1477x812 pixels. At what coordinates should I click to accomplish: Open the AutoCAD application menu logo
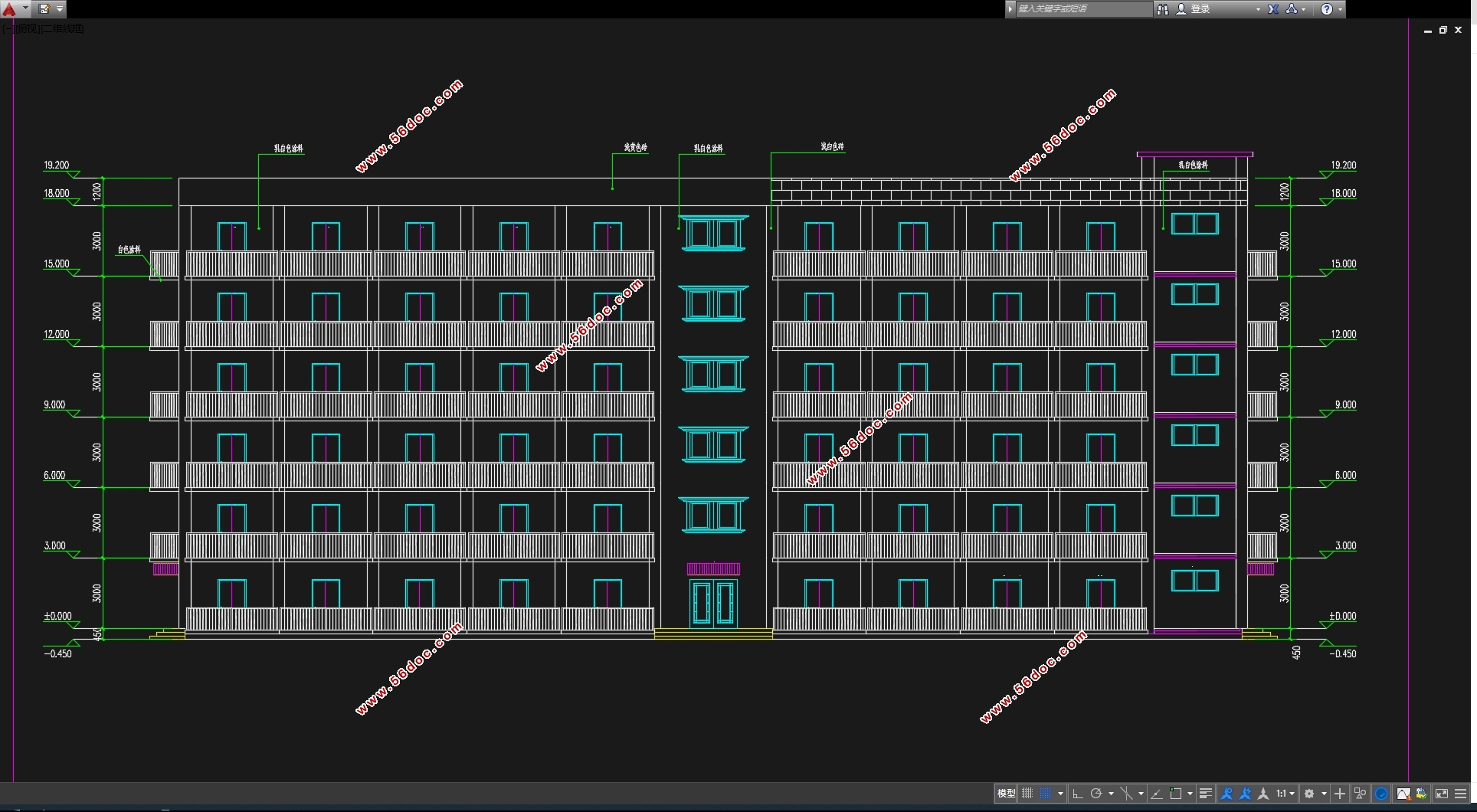pyautogui.click(x=9, y=9)
